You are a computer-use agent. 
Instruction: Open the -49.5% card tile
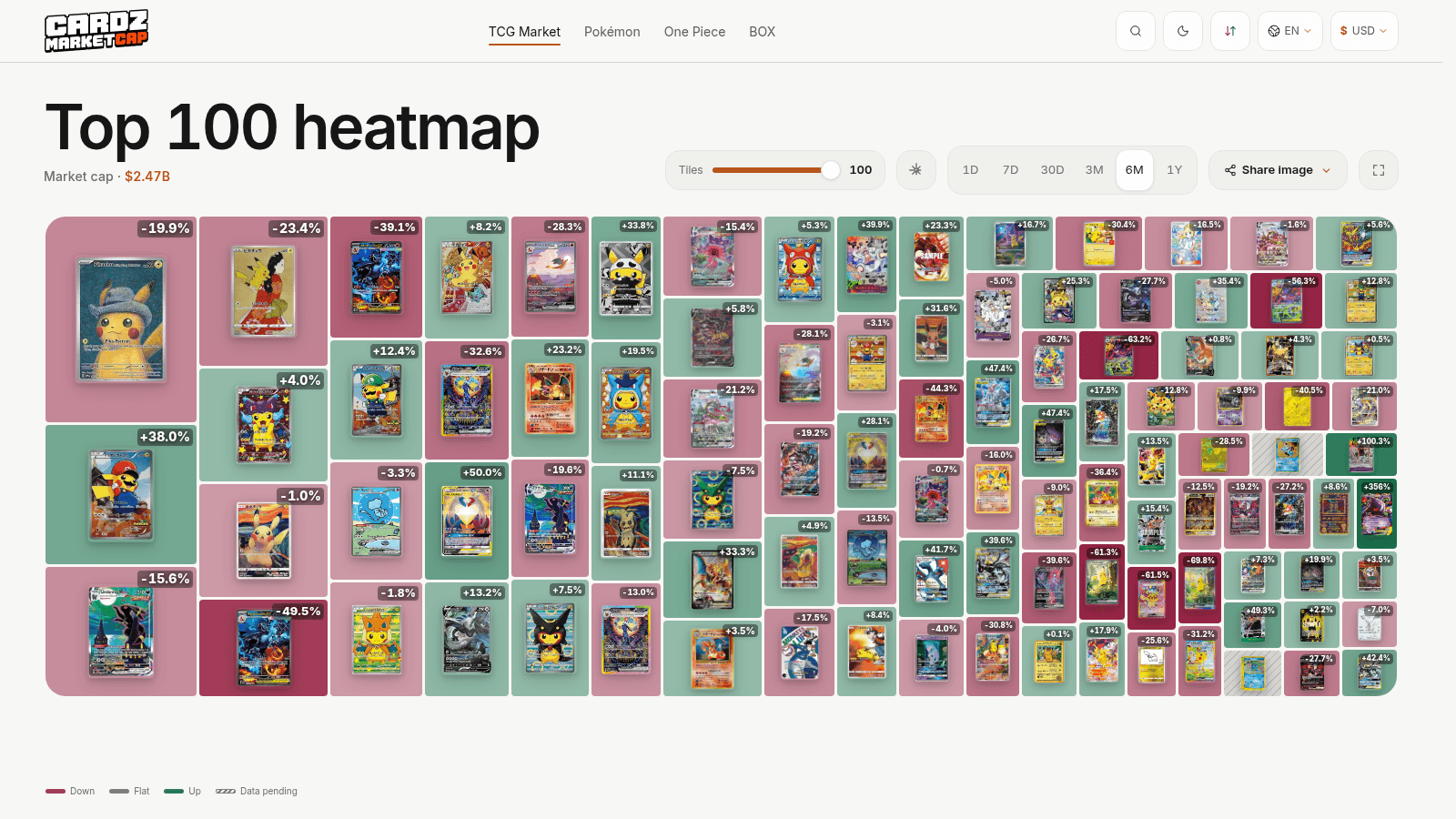pos(263,648)
